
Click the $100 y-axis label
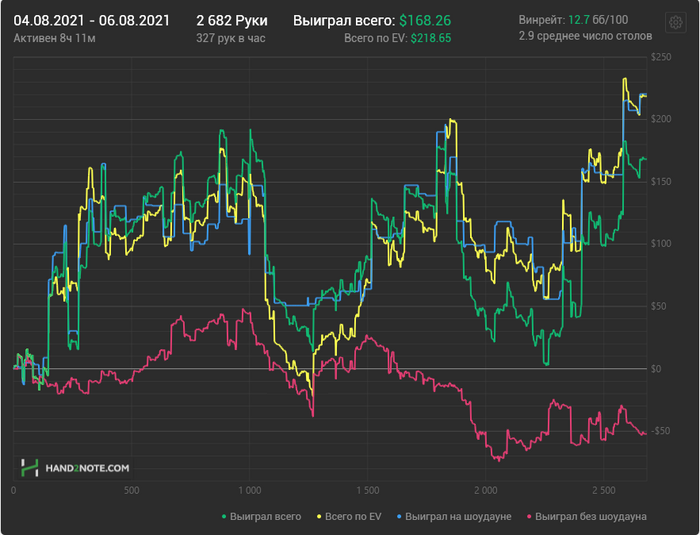pos(661,243)
